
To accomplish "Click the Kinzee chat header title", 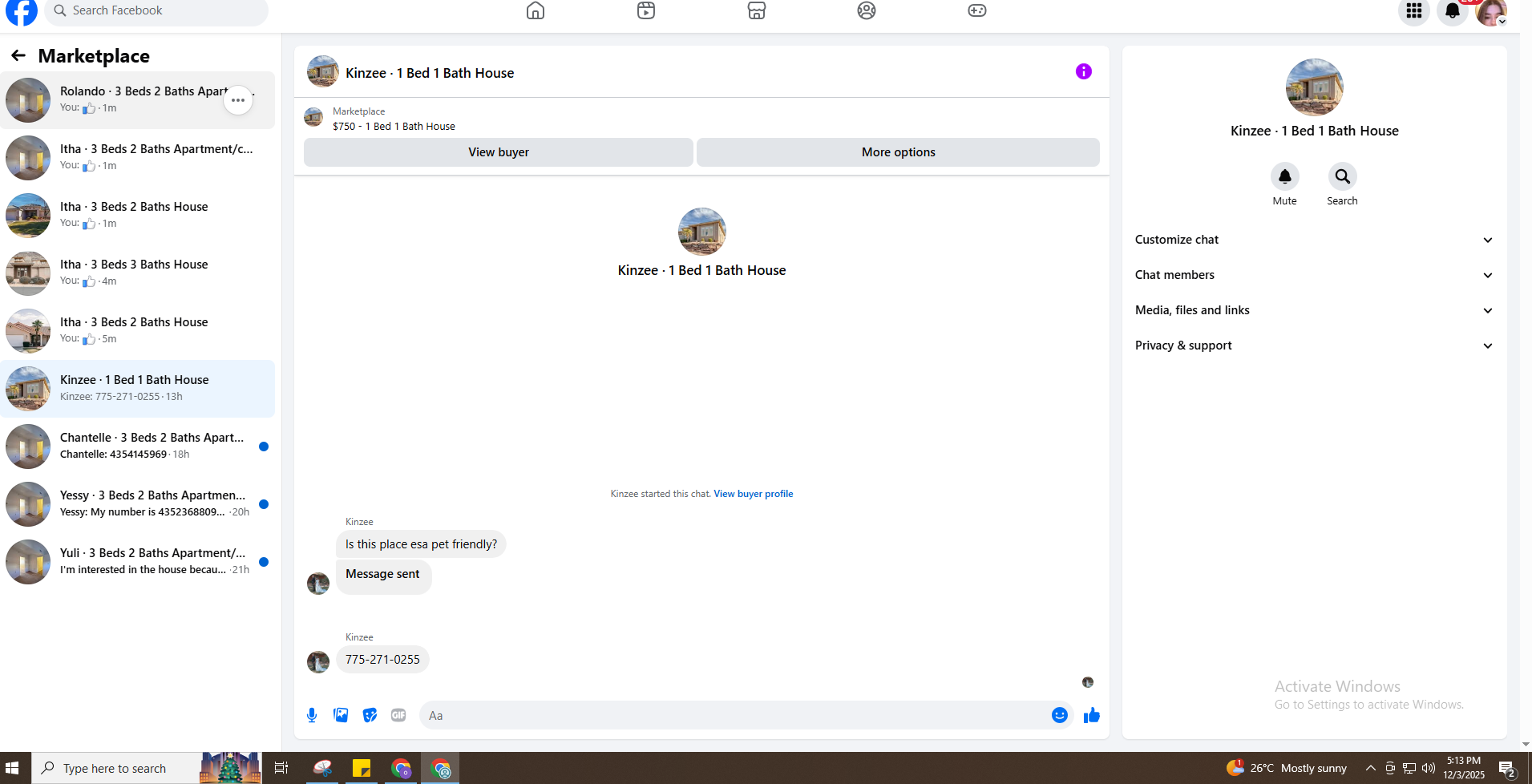I will pyautogui.click(x=430, y=73).
